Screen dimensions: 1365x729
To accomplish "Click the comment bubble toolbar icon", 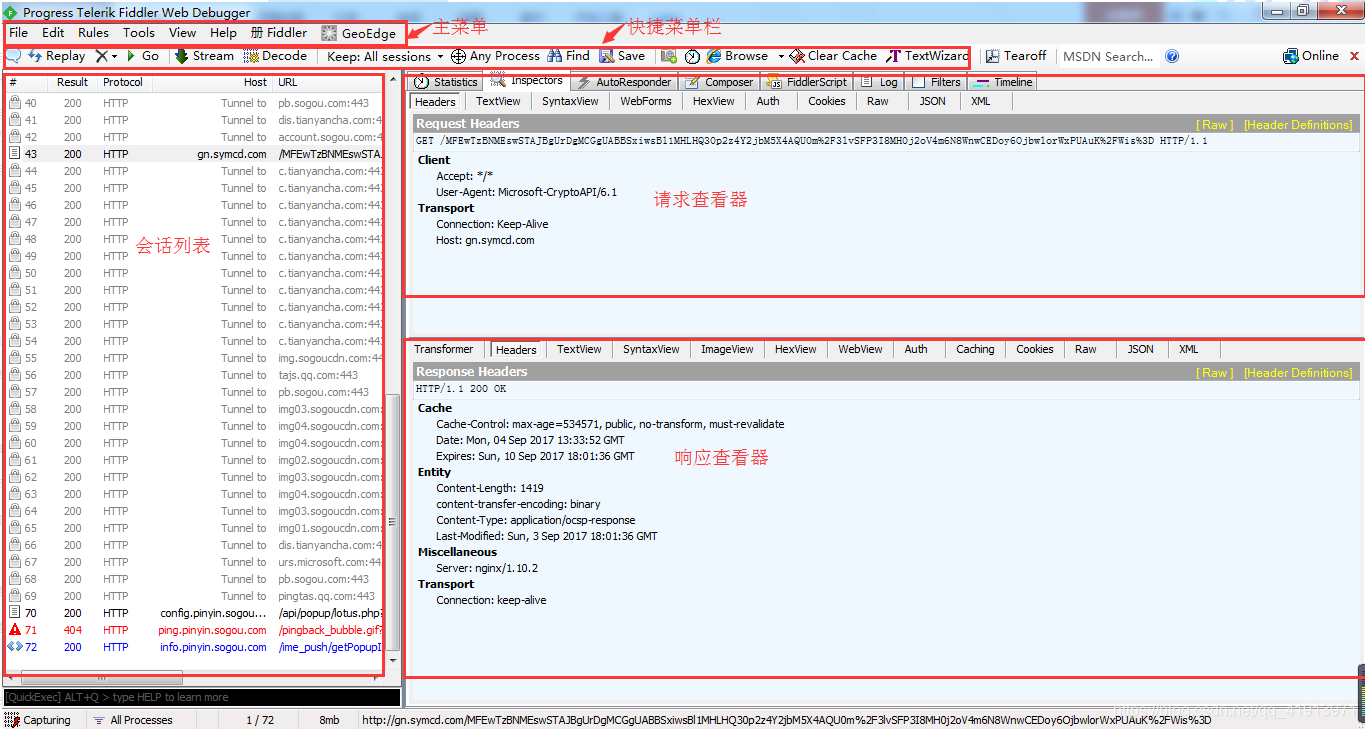I will pyautogui.click(x=14, y=56).
